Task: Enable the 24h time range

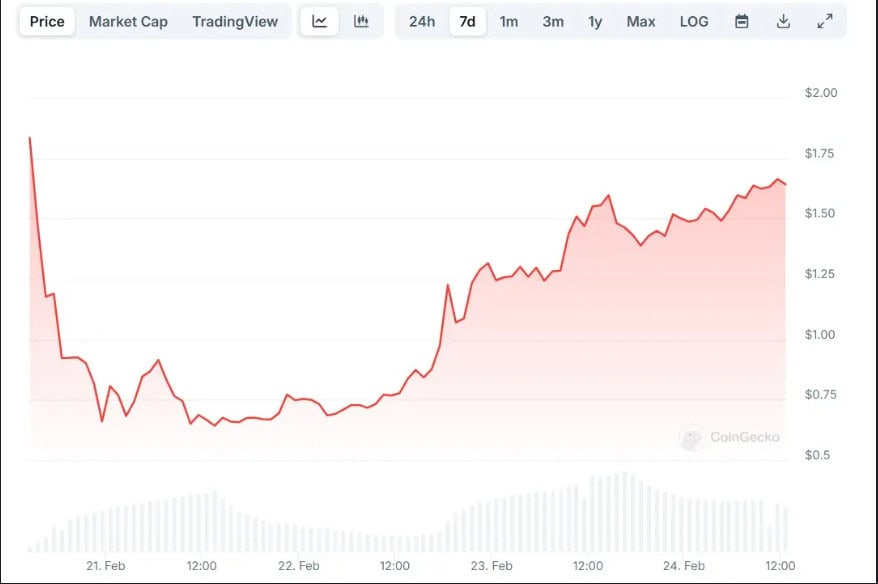Action: pyautogui.click(x=422, y=21)
